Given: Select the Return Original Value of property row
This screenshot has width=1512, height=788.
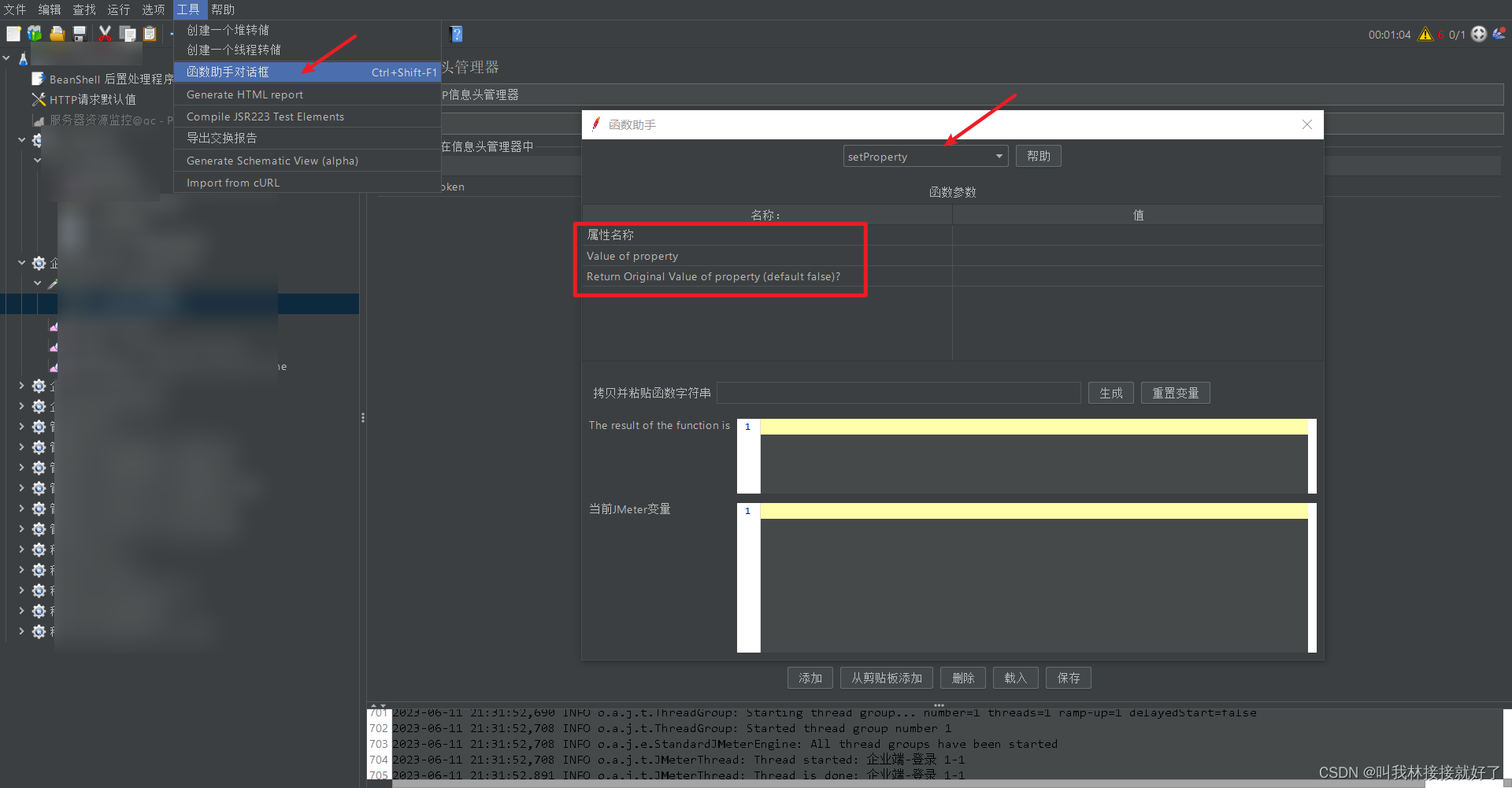Looking at the screenshot, I should (x=767, y=276).
